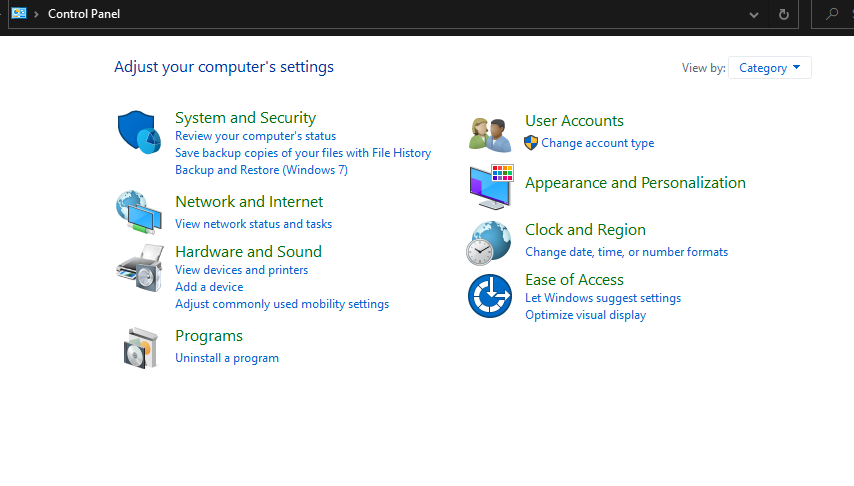
Task: Select Uninstall a program
Action: tap(227, 358)
